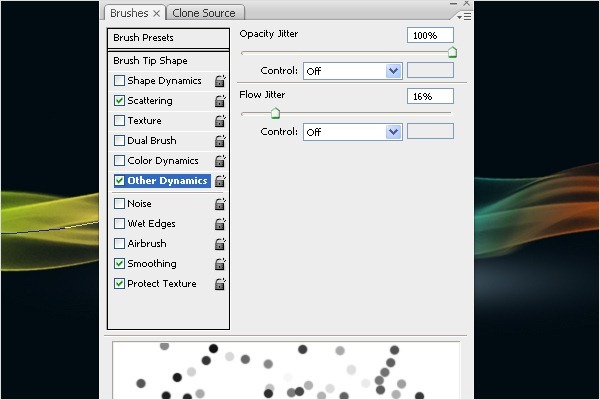Toggle lock icon for Color Dynamics
This screenshot has width=600, height=400.
click(220, 161)
